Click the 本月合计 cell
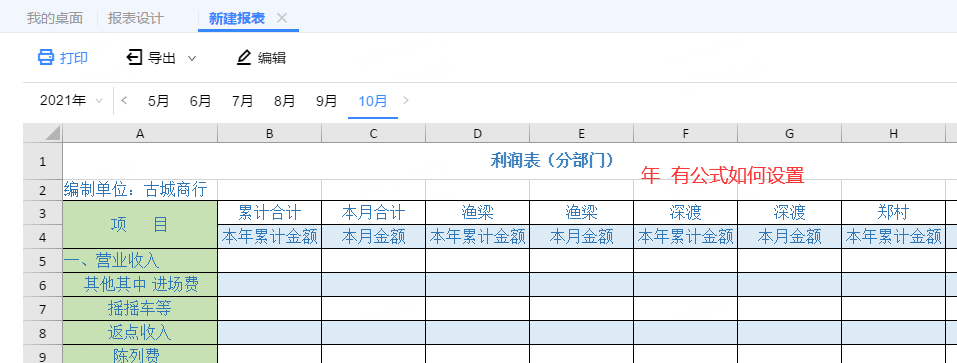The height and width of the screenshot is (363, 957). (x=374, y=213)
